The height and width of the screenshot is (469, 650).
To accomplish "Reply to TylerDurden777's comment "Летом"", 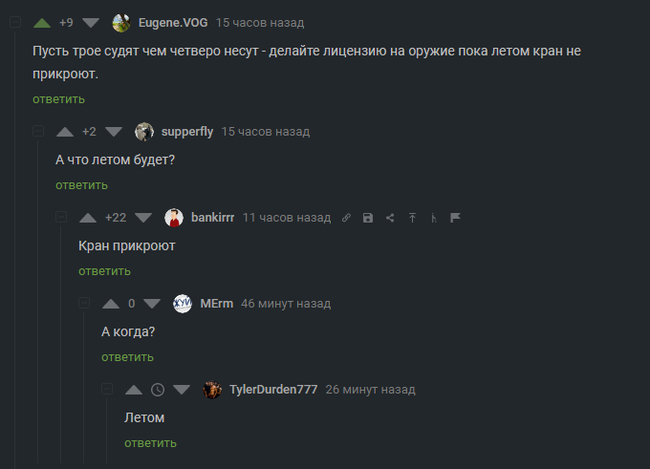I will point(150,443).
